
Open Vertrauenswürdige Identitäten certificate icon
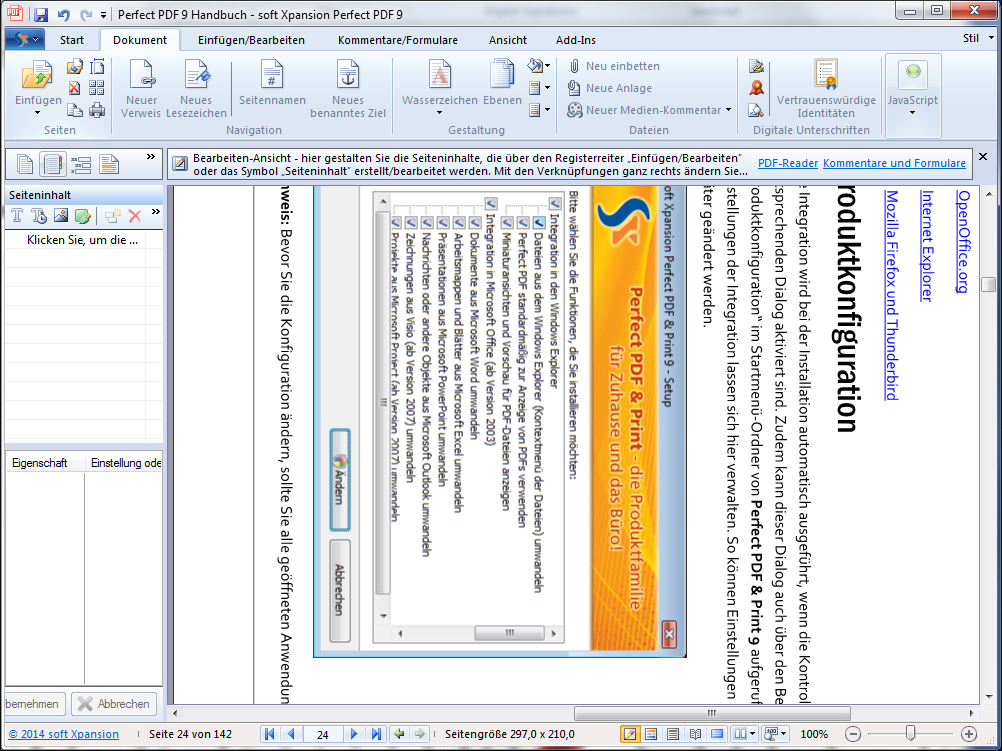coord(826,74)
